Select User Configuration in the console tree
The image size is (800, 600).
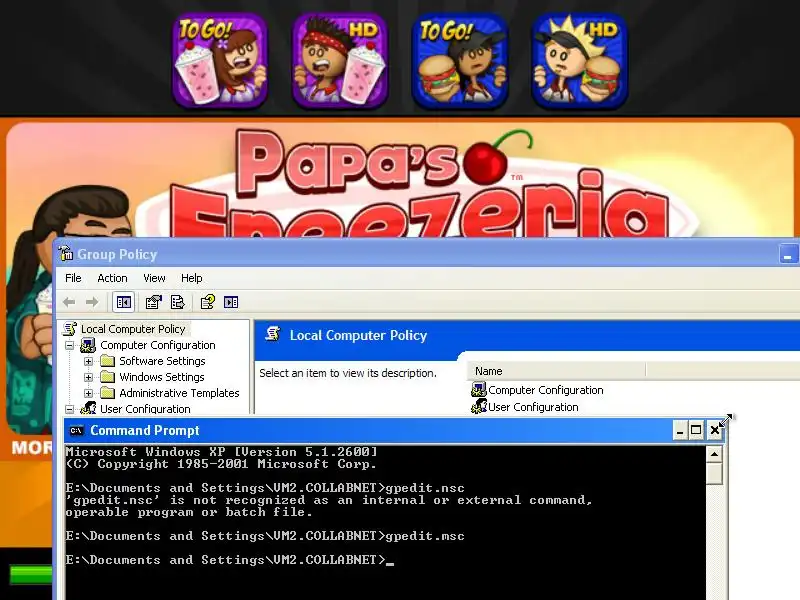click(145, 409)
